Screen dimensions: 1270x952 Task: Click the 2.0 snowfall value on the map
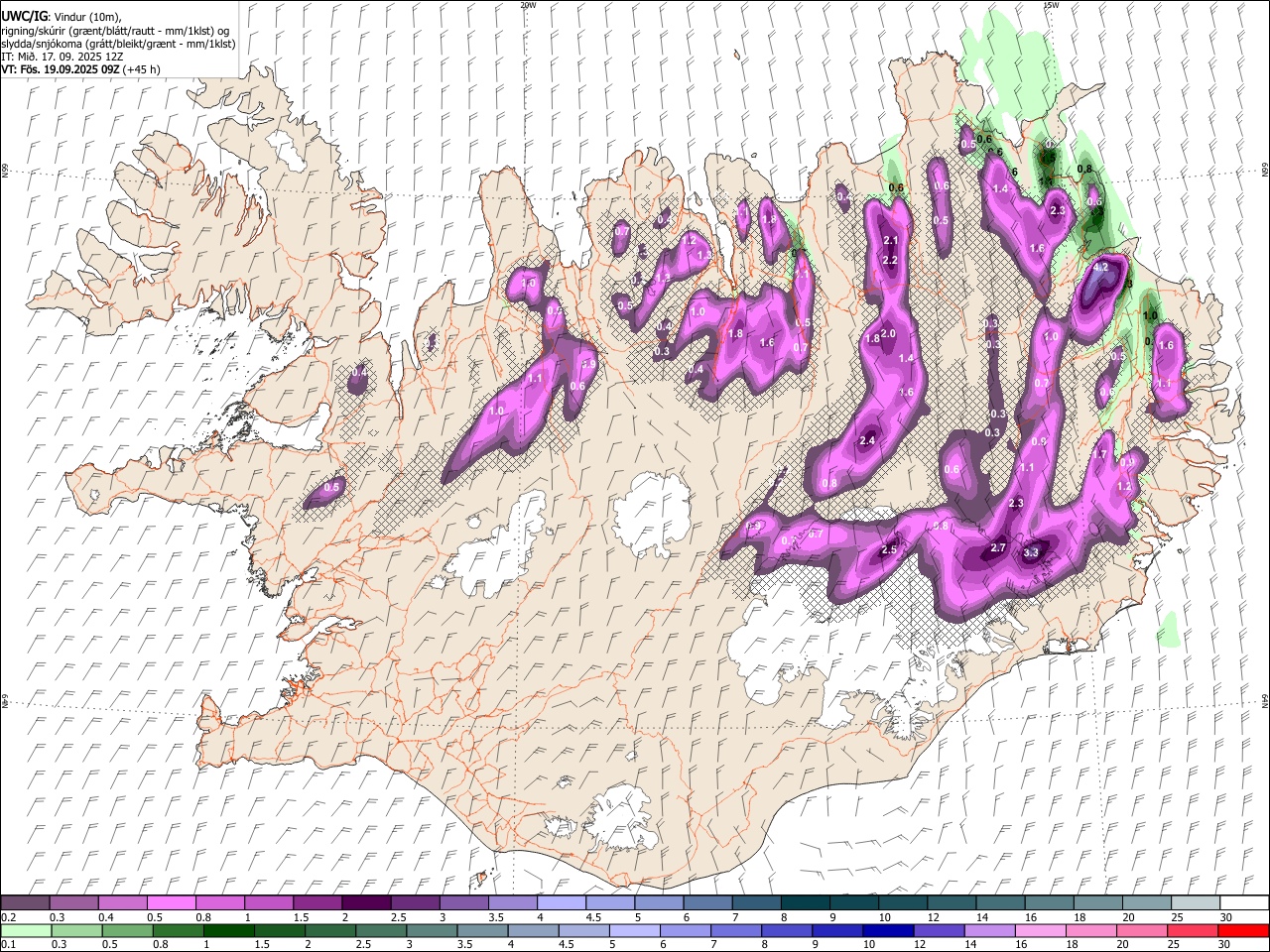pyautogui.click(x=888, y=333)
